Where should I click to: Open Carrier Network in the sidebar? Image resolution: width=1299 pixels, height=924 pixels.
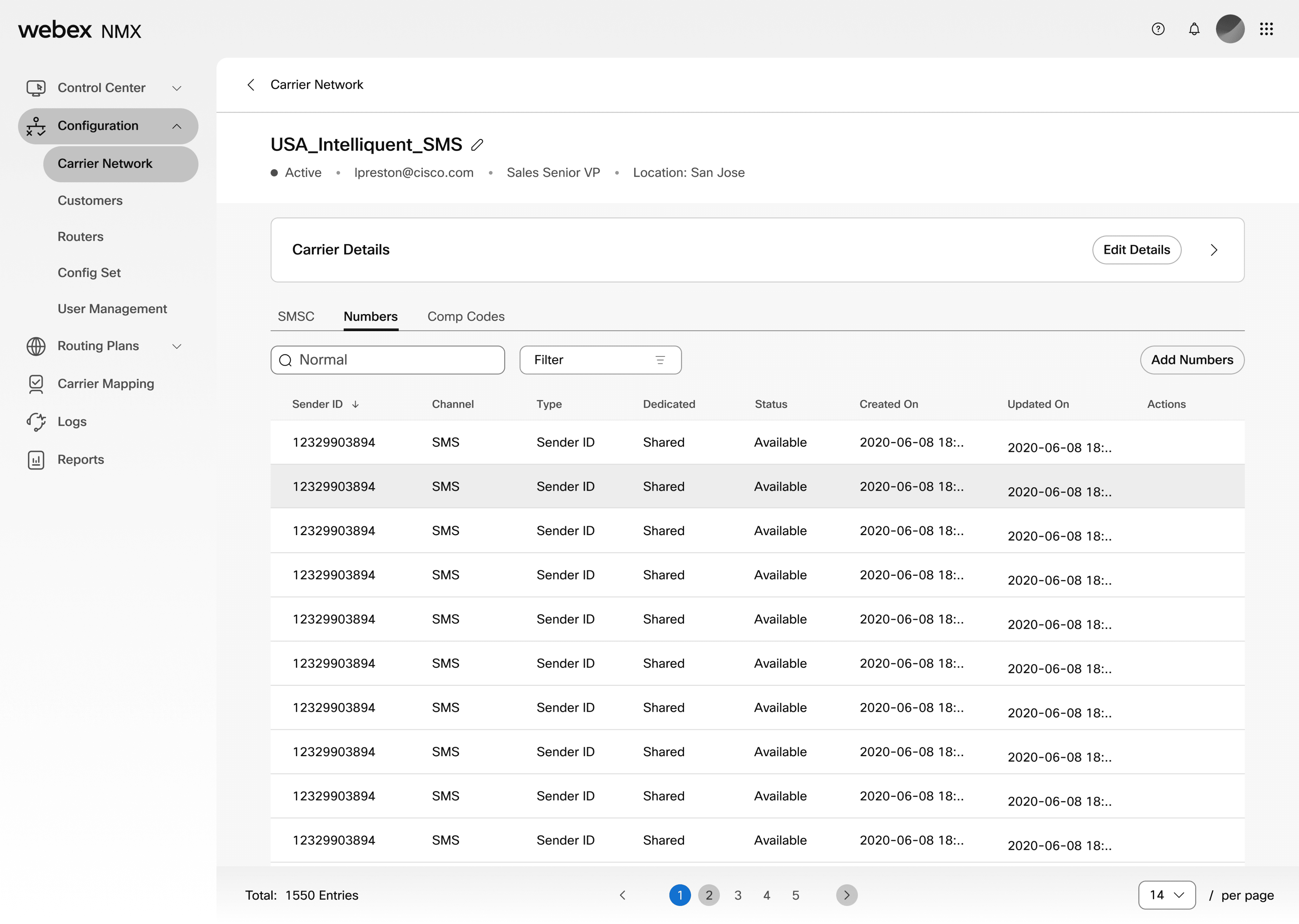pyautogui.click(x=121, y=164)
